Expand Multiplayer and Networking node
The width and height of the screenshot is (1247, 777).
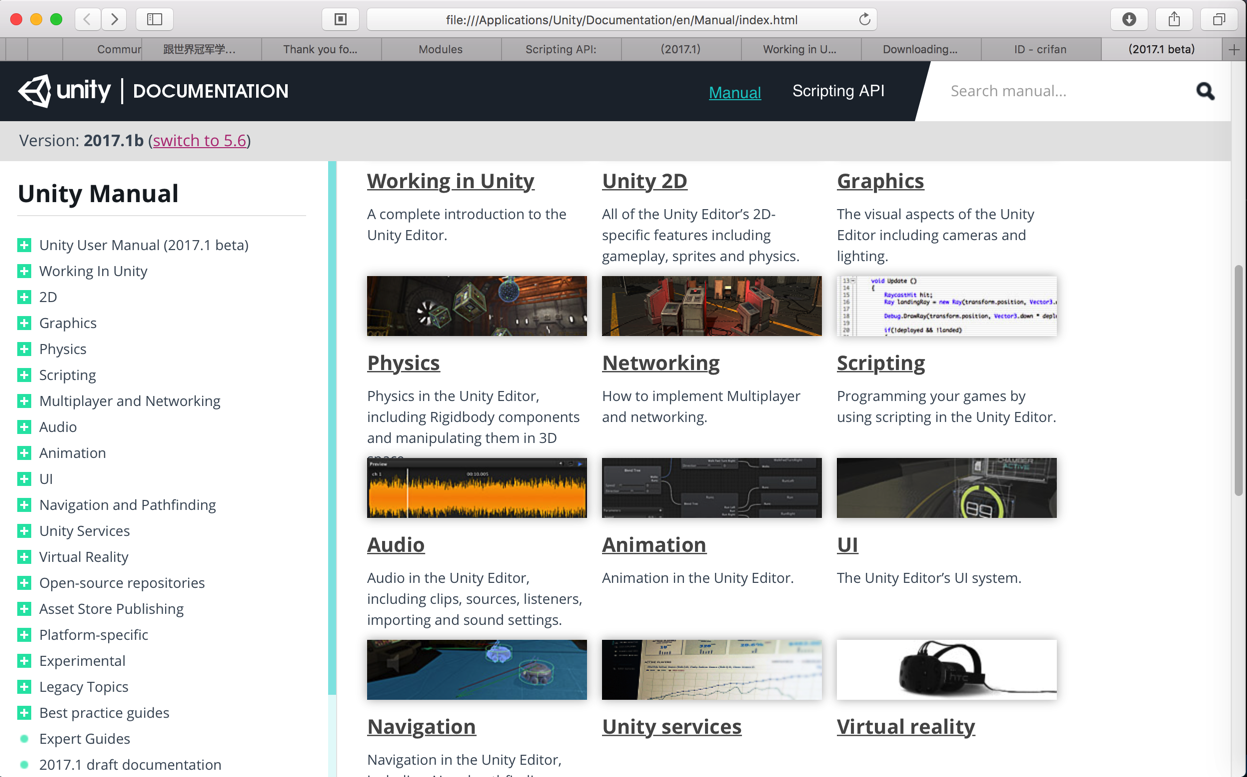tap(24, 401)
